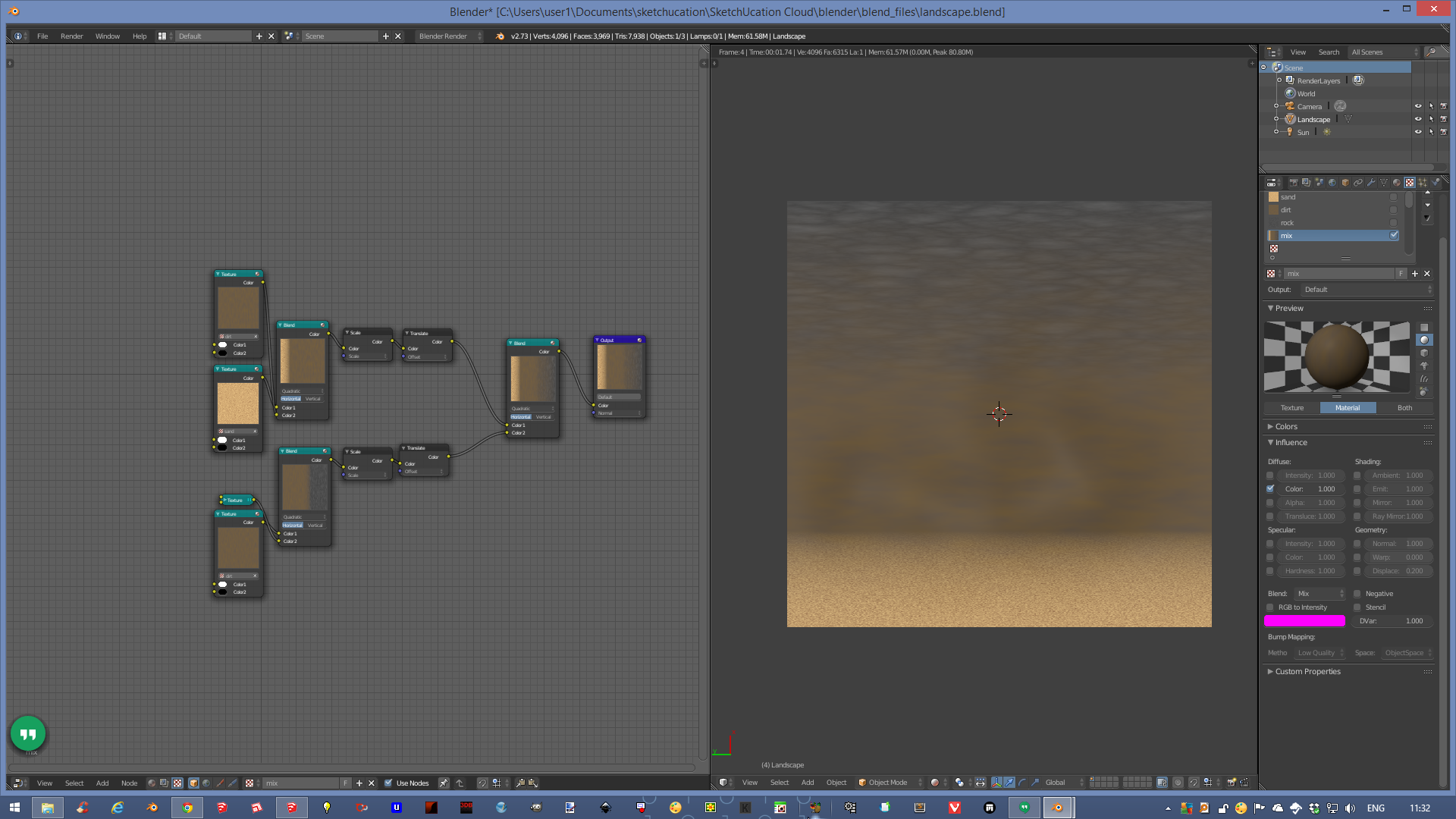Viewport: 1456px width, 819px height.
Task: Choose the Object texture type in node header
Action: click(x=193, y=783)
